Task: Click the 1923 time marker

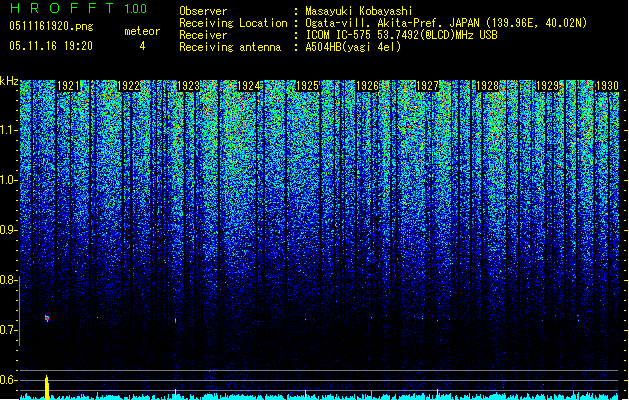Action: (188, 86)
